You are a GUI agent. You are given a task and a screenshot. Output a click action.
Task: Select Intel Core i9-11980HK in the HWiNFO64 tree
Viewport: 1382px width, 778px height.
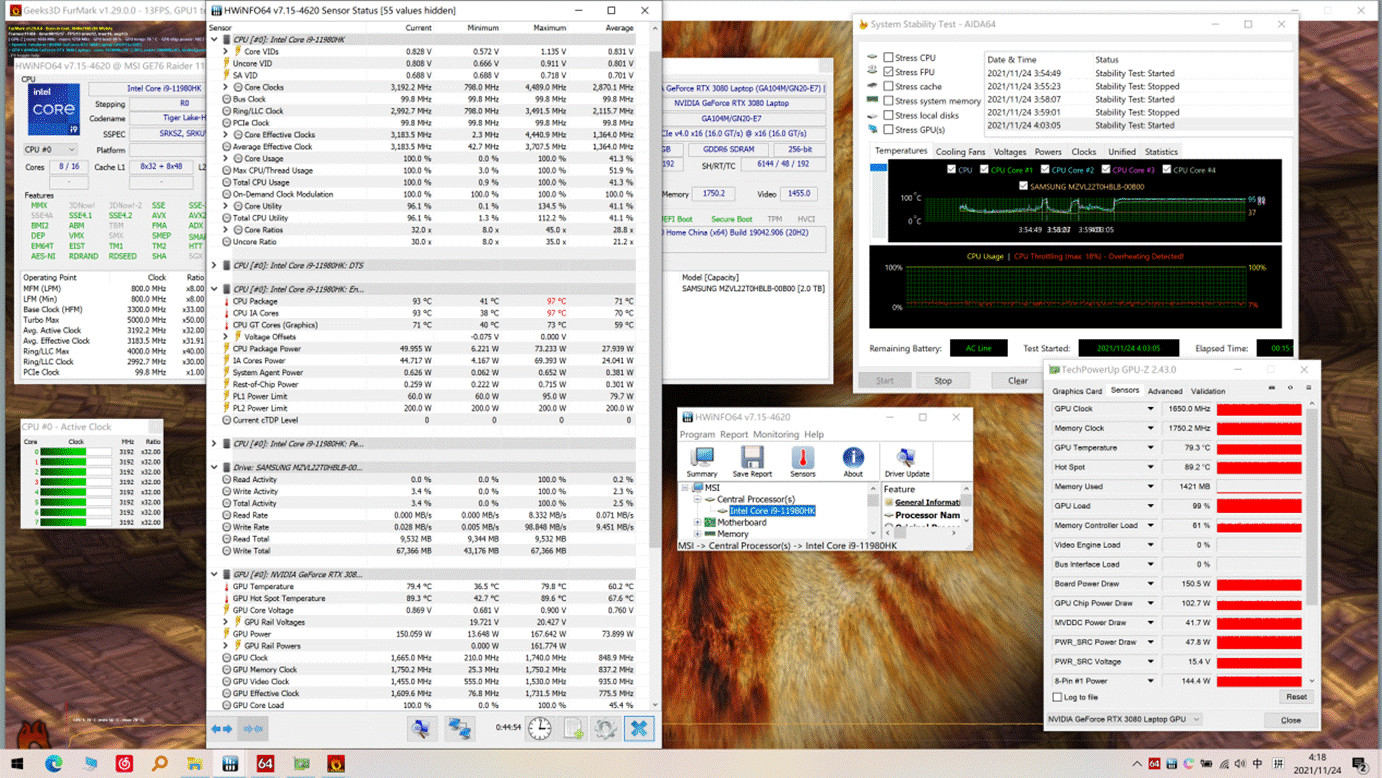[772, 511]
